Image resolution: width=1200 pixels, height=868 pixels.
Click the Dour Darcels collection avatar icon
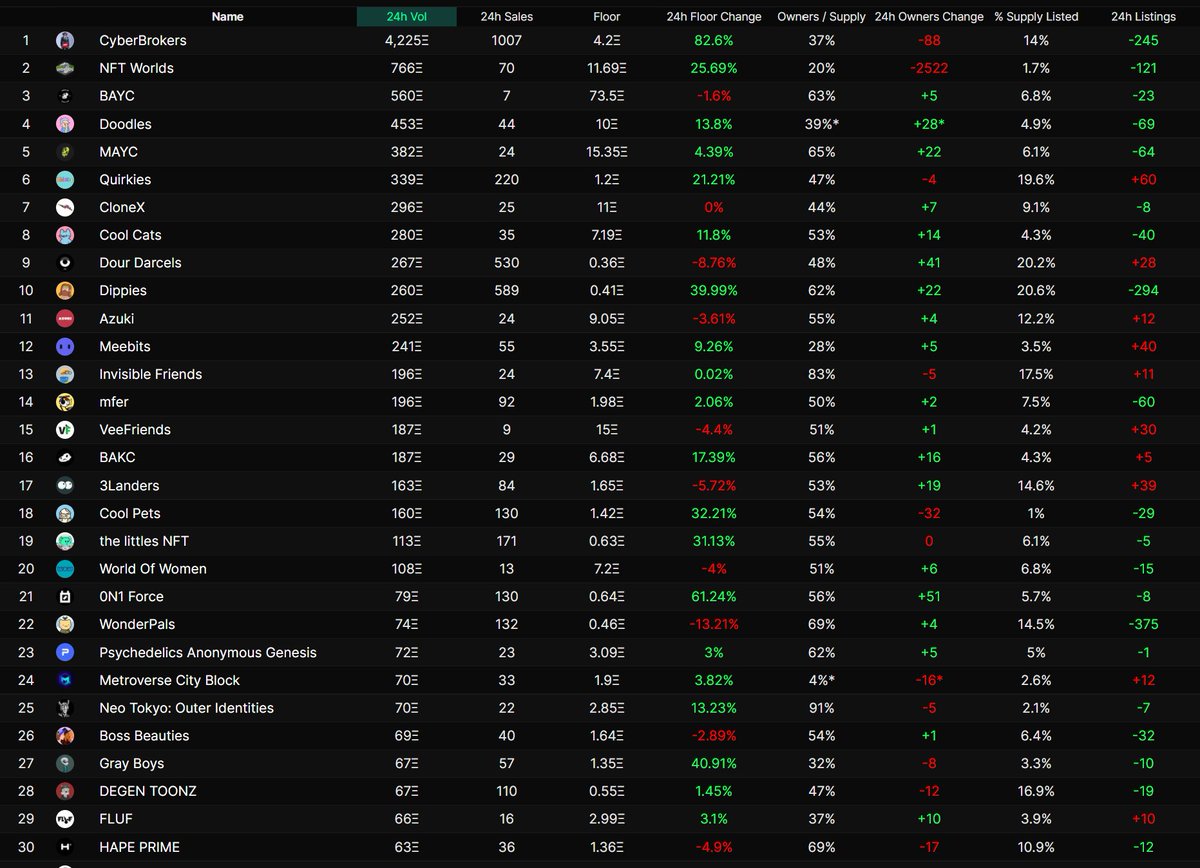(65, 263)
